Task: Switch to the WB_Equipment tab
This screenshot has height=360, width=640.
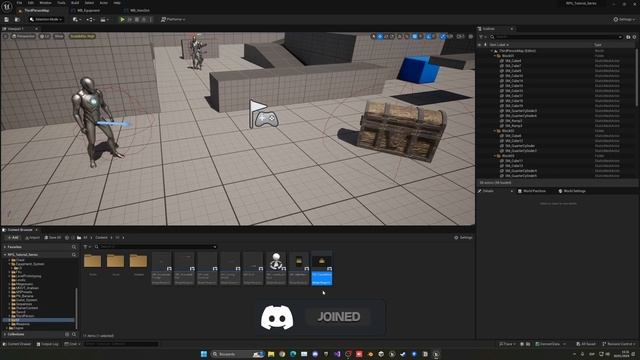Action: point(89,10)
